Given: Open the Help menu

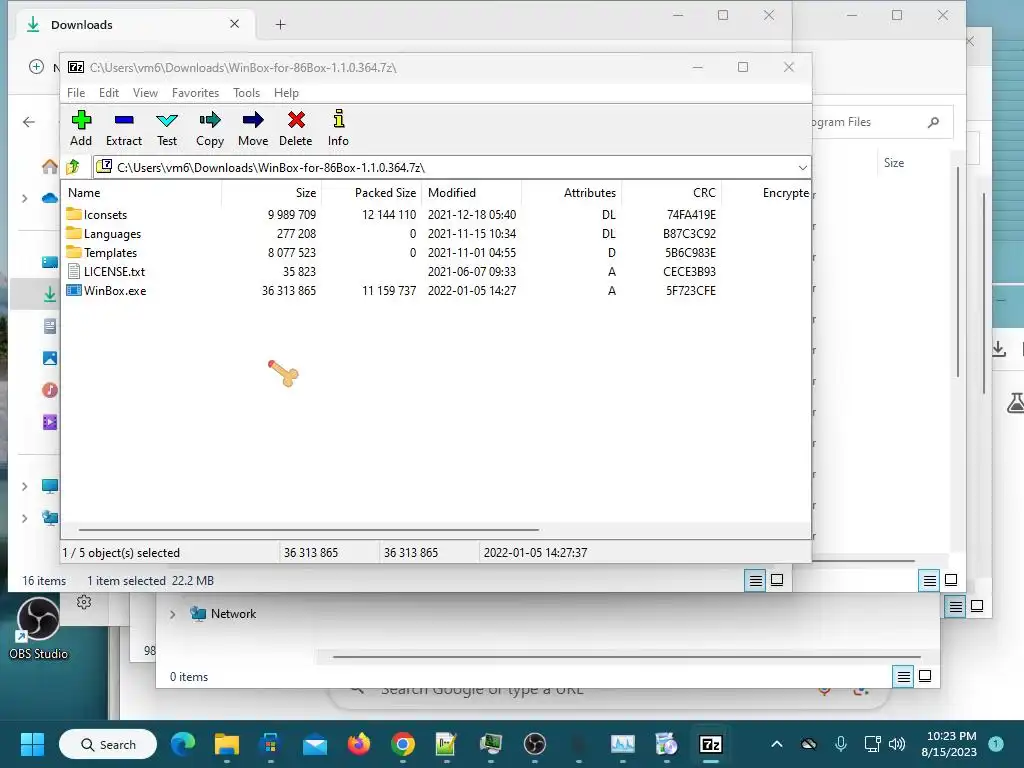Looking at the screenshot, I should coord(286,93).
